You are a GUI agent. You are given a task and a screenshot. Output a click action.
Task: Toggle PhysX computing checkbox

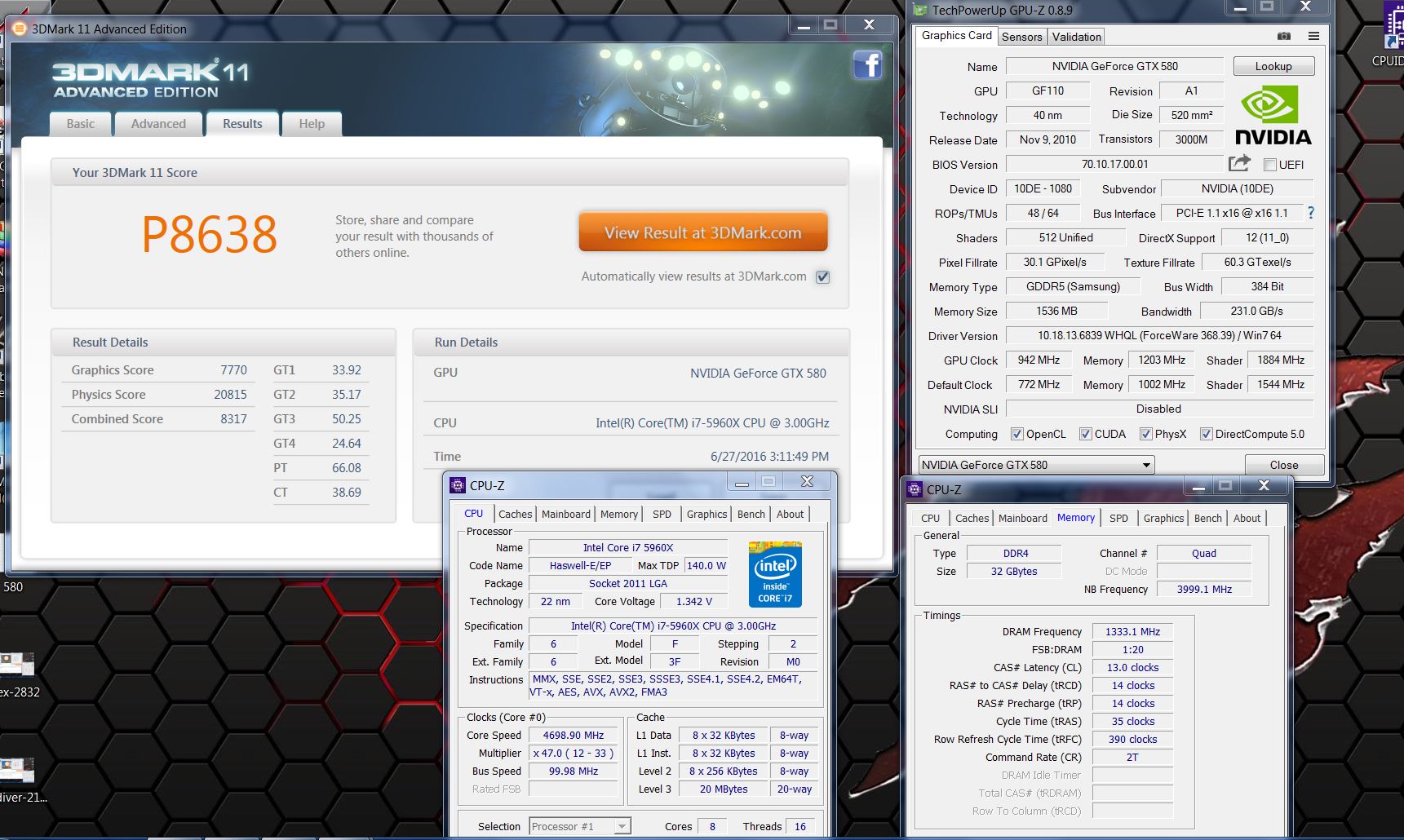(x=1145, y=434)
